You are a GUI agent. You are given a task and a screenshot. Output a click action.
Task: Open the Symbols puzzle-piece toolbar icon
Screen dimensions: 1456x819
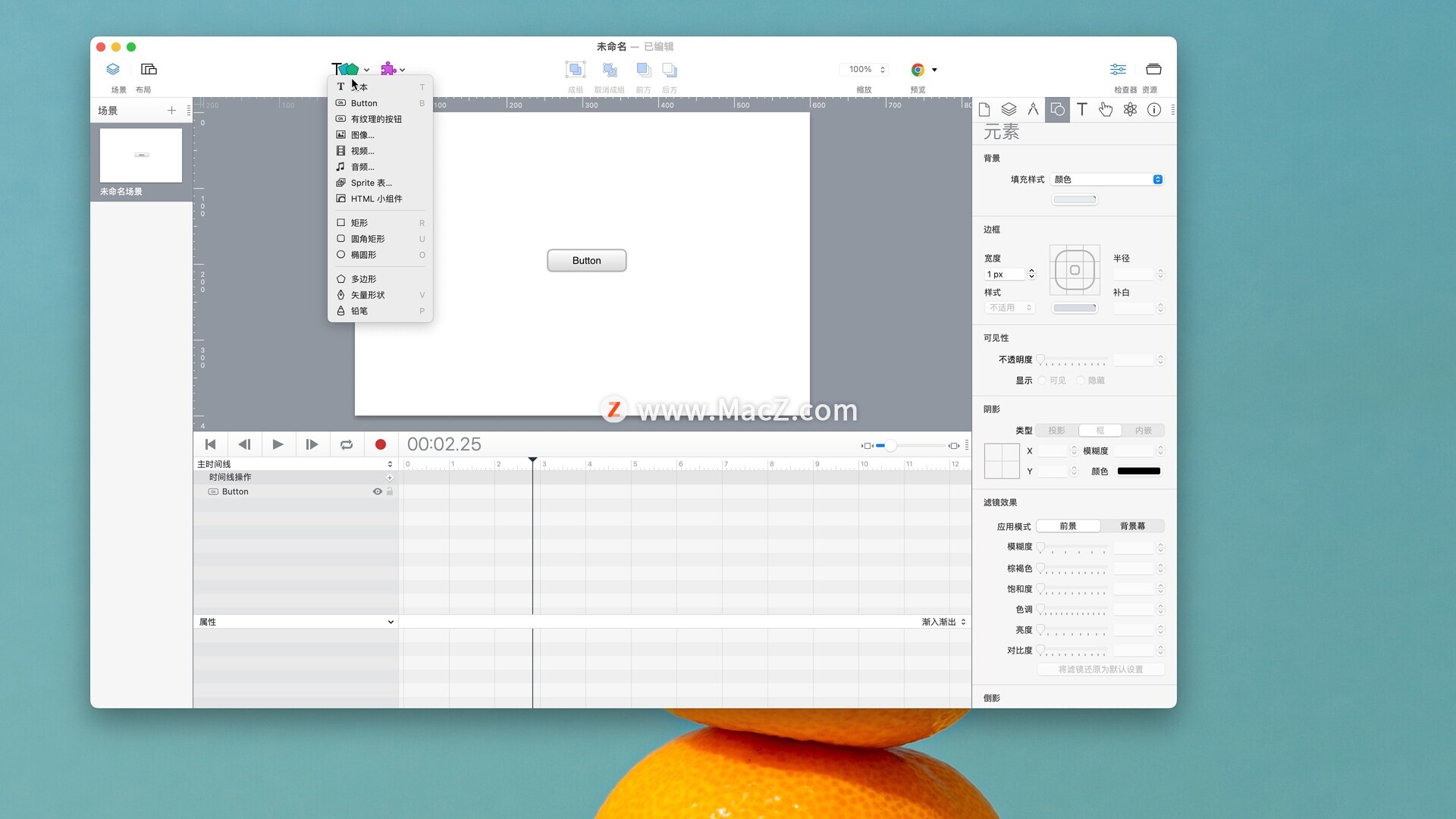(x=388, y=69)
